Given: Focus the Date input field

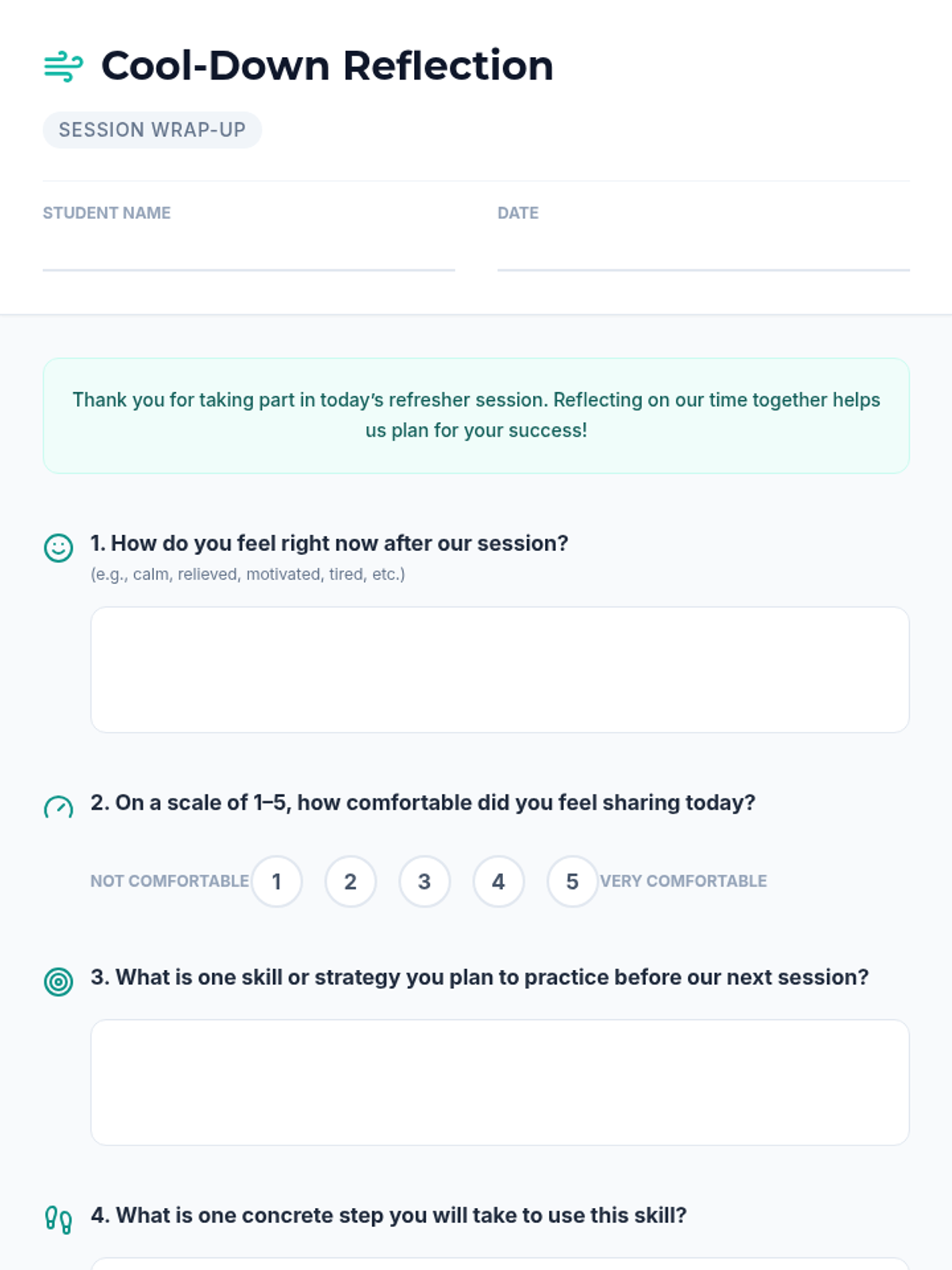Looking at the screenshot, I should [703, 252].
